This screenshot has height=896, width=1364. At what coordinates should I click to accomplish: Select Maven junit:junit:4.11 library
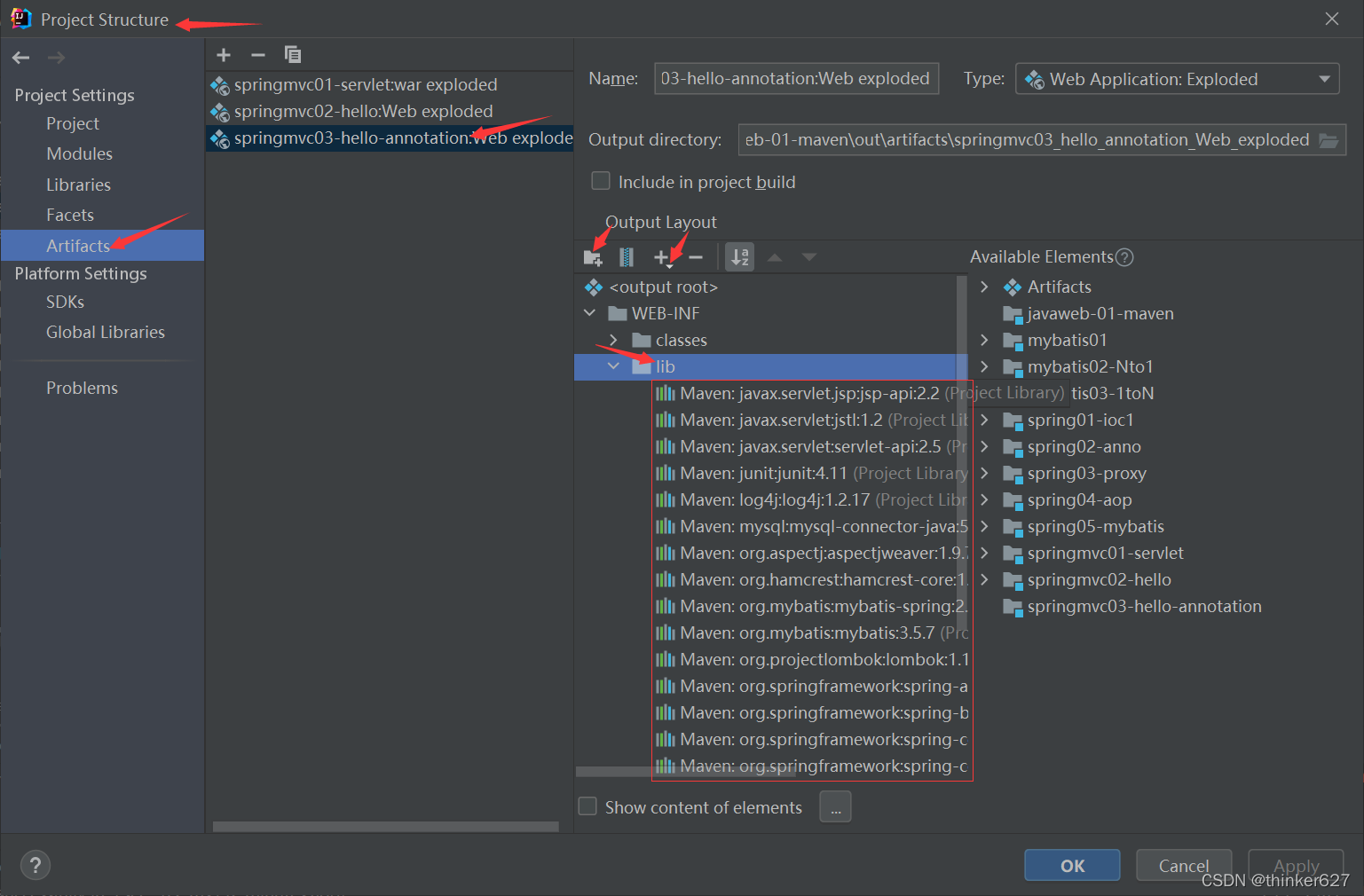[810, 473]
